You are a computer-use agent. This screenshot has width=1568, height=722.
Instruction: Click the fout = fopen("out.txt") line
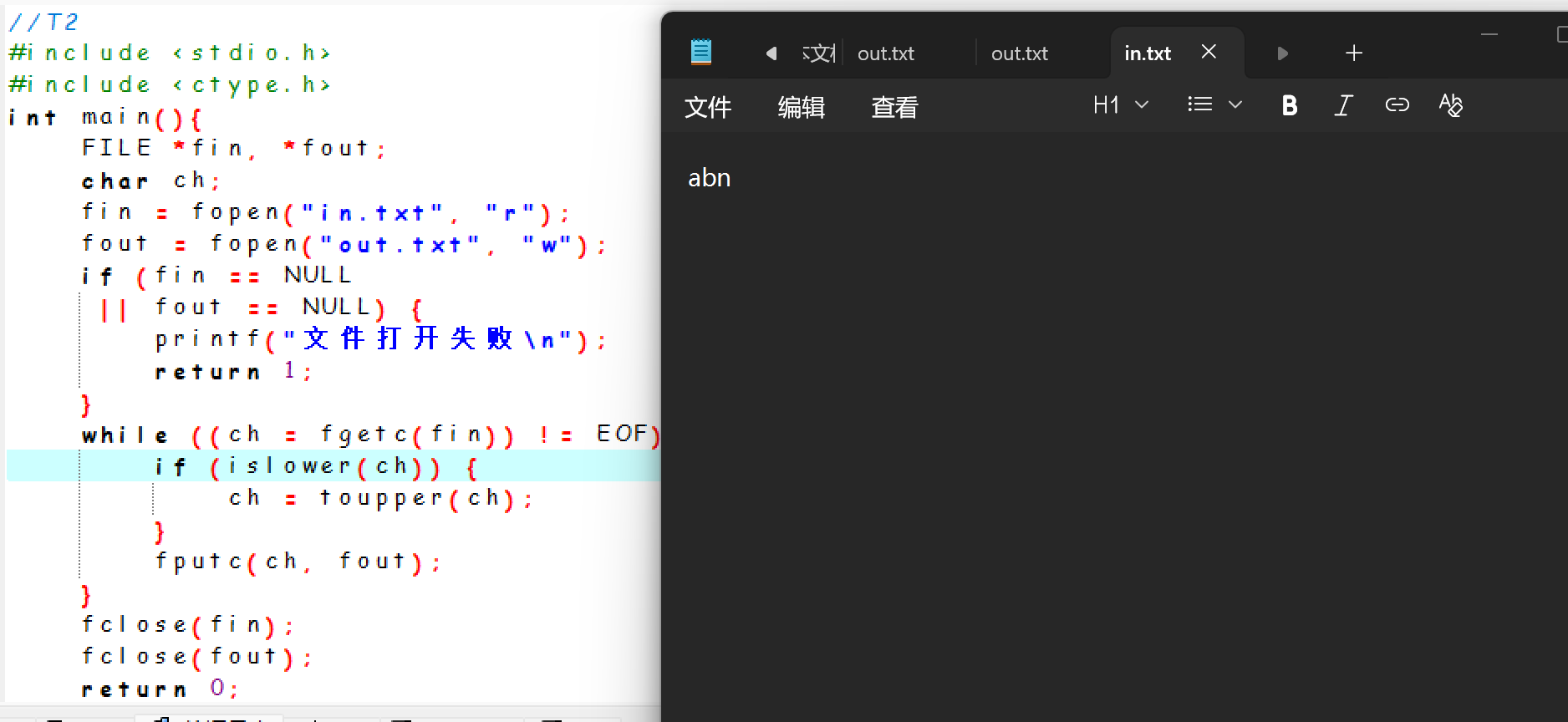click(x=344, y=244)
